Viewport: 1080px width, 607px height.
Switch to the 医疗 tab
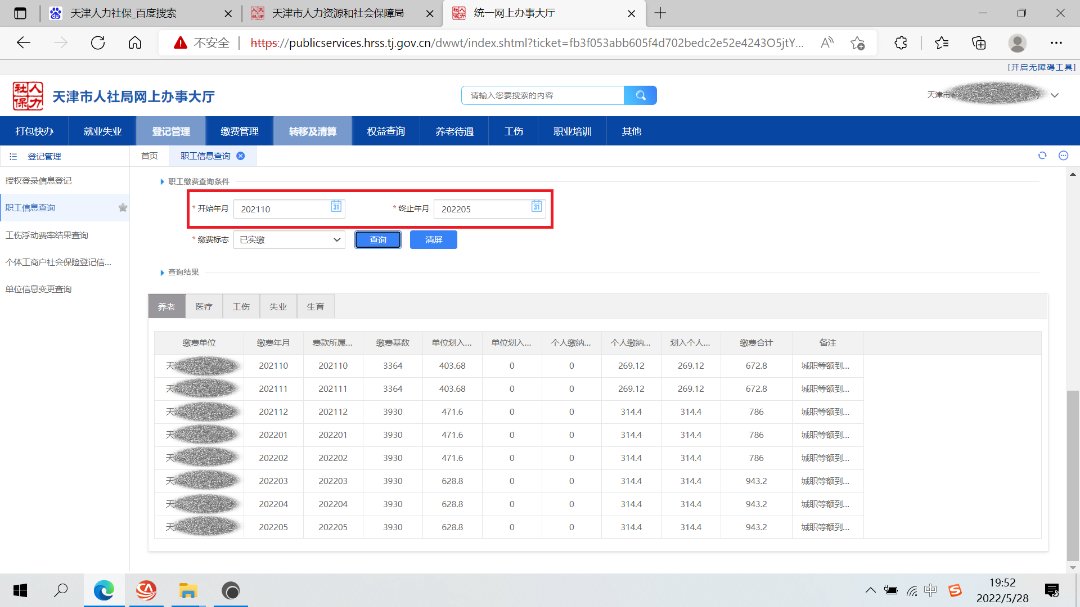point(204,306)
